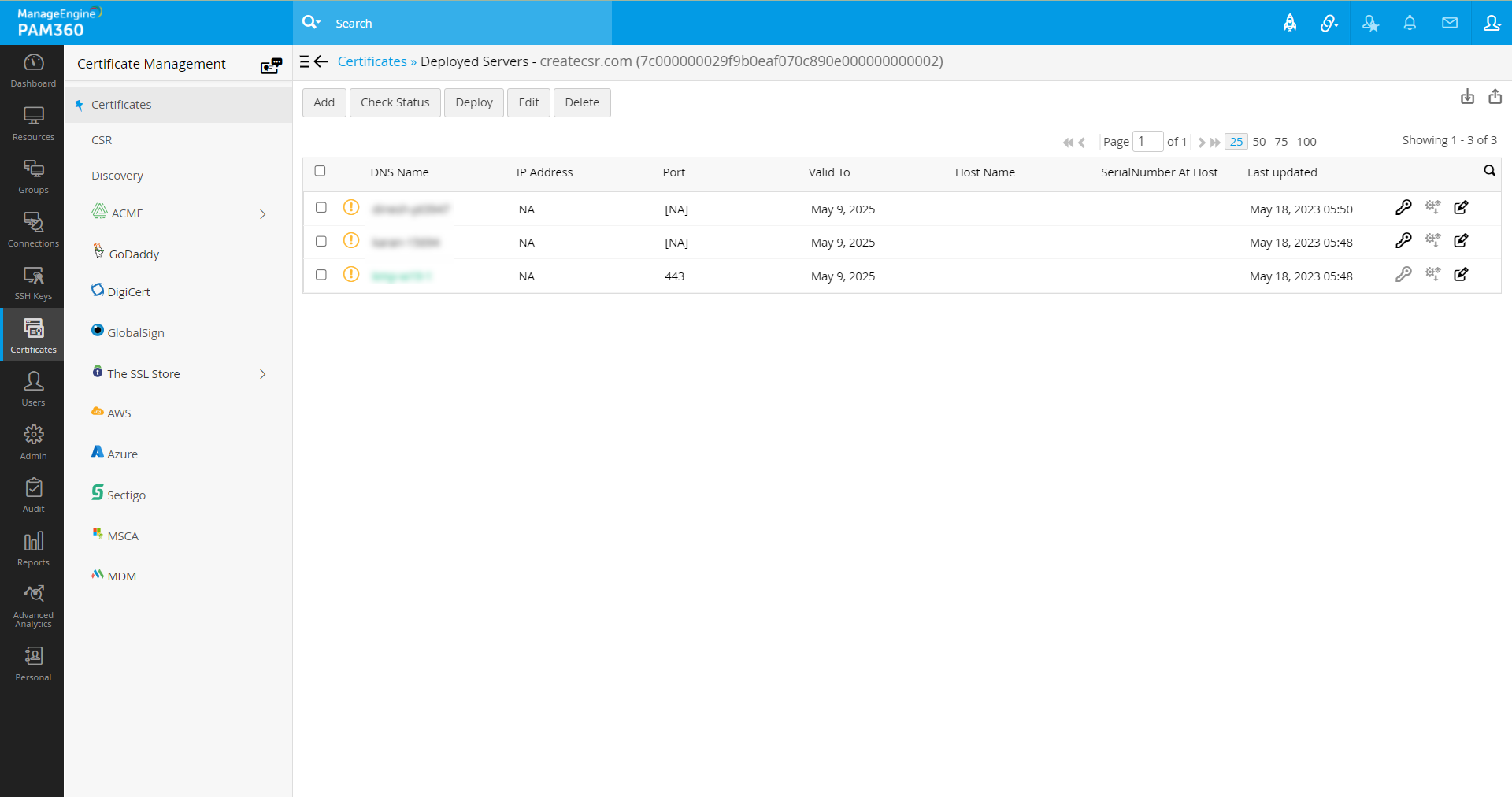This screenshot has width=1512, height=797.
Task: Tick the checkbox for the first certificate row
Action: point(321,207)
